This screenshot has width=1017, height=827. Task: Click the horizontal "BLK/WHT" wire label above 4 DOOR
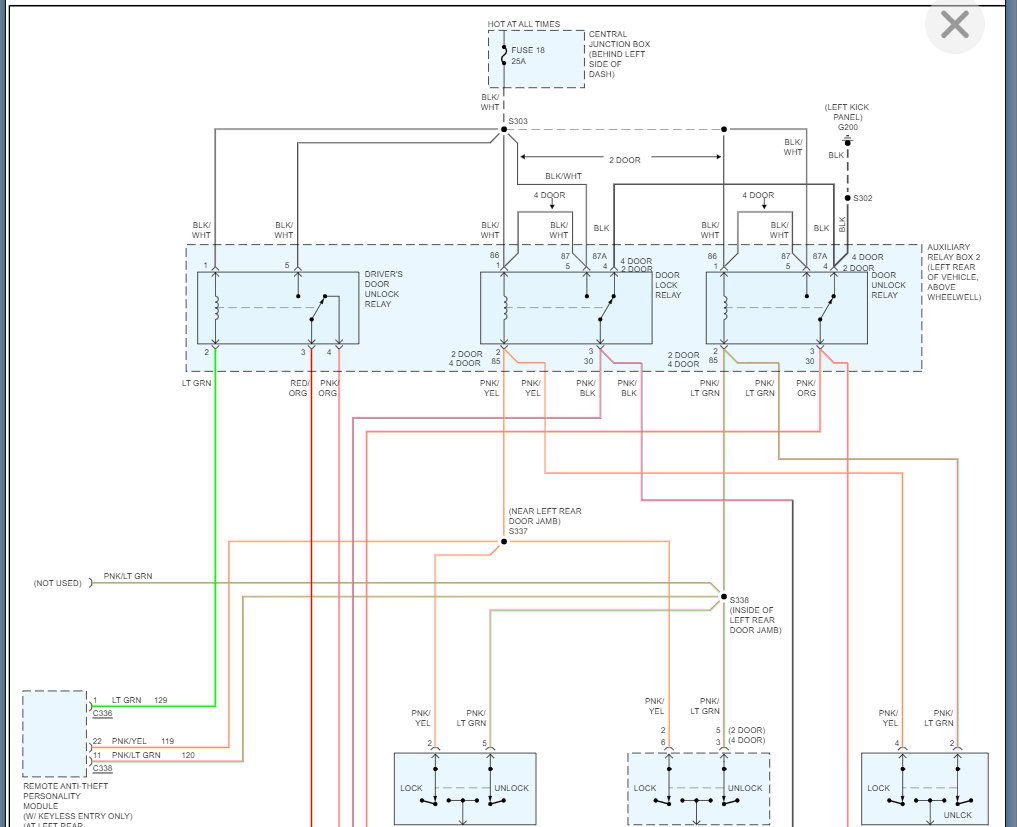[563, 176]
